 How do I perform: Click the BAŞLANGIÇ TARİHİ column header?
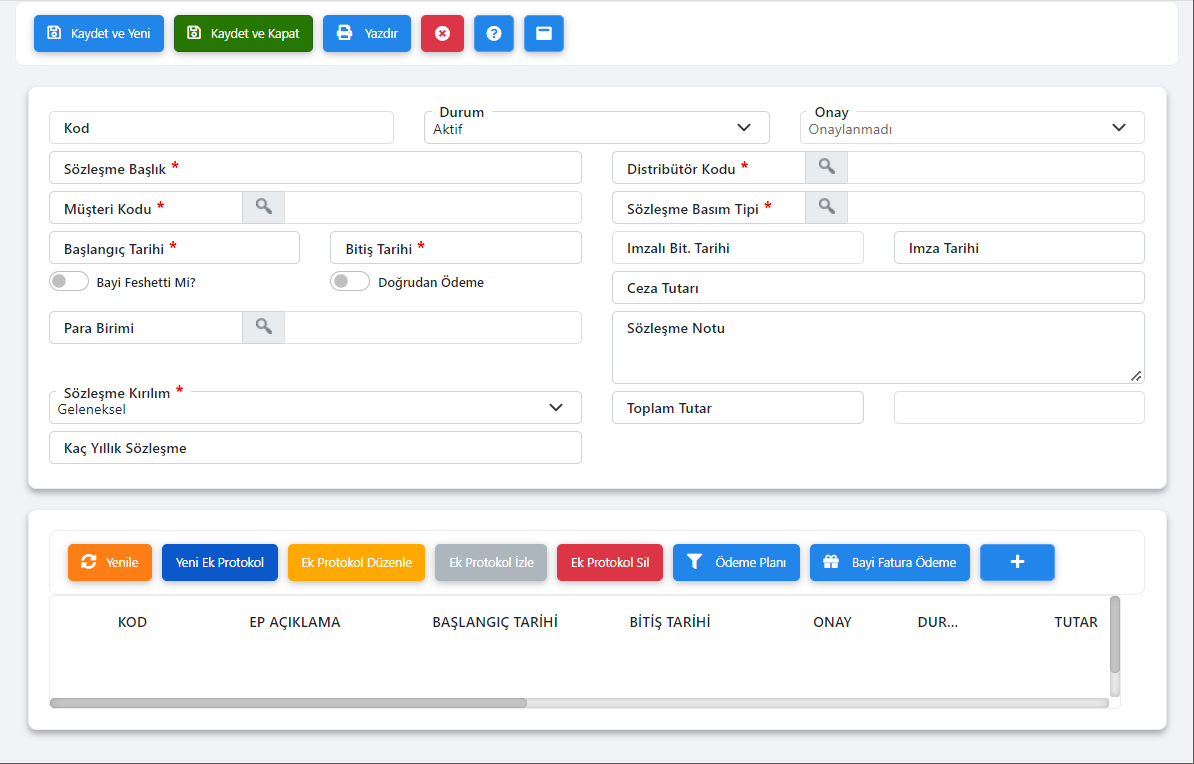click(494, 622)
